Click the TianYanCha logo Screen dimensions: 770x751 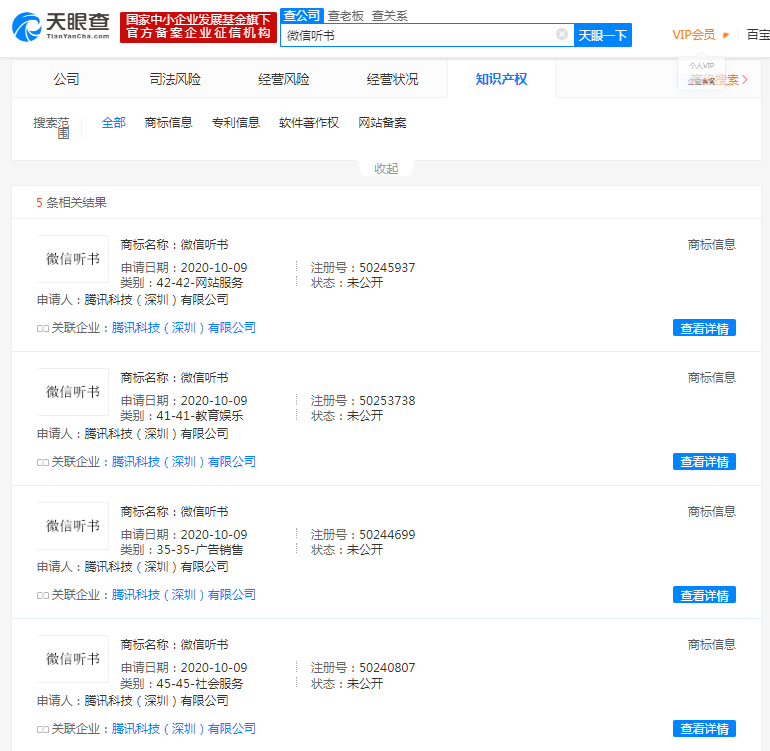tap(61, 27)
